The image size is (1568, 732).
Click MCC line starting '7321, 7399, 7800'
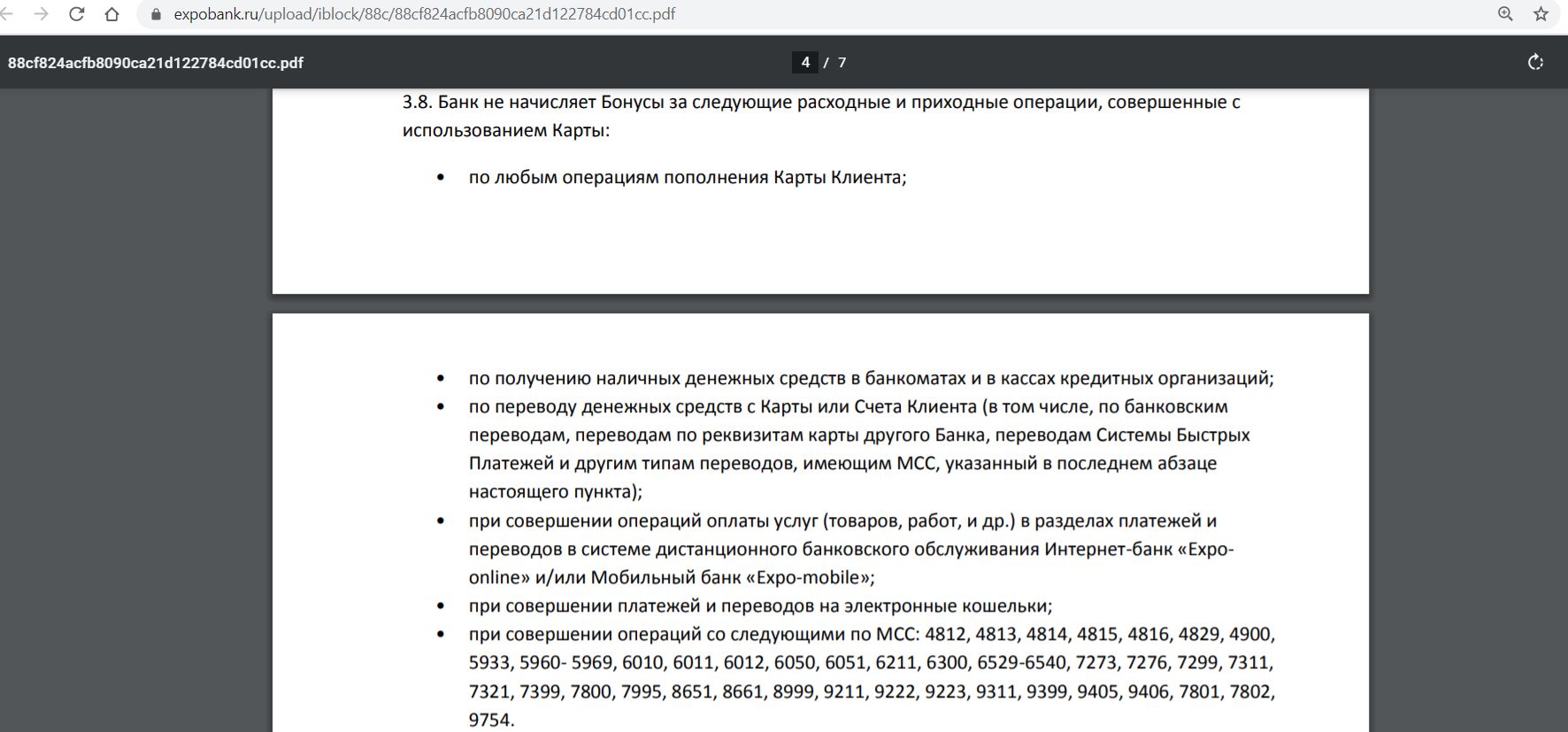click(x=872, y=692)
